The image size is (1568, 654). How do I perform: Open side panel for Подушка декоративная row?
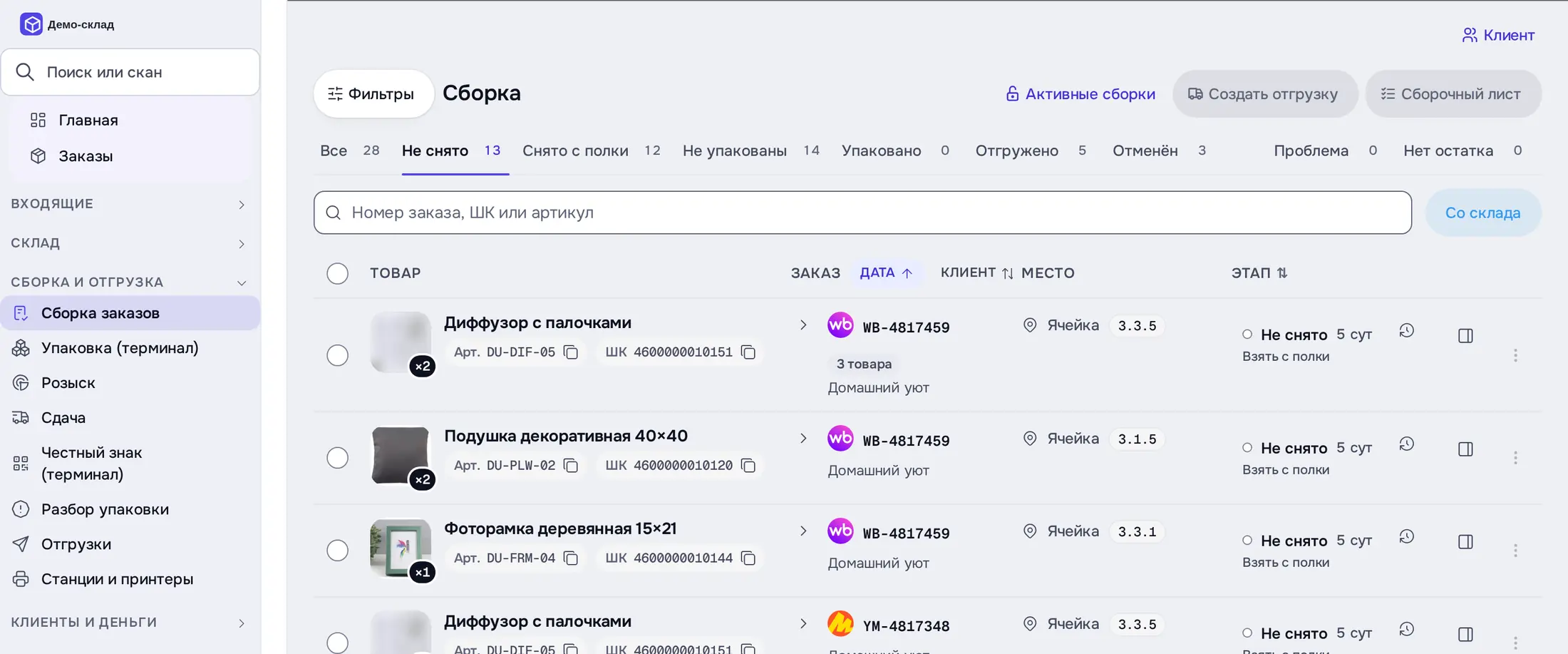pos(1465,449)
